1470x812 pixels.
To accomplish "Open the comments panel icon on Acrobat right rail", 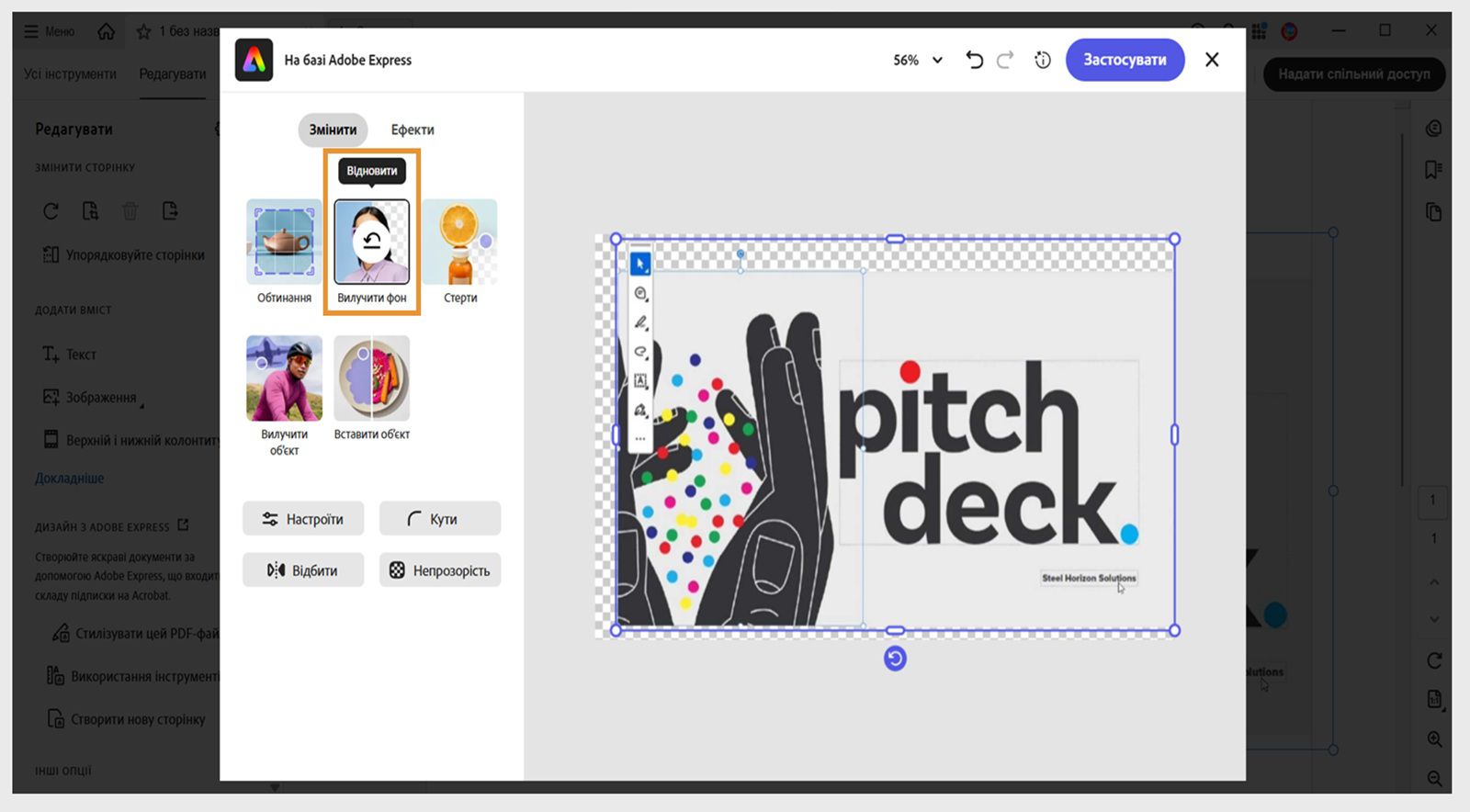I will (x=1433, y=129).
